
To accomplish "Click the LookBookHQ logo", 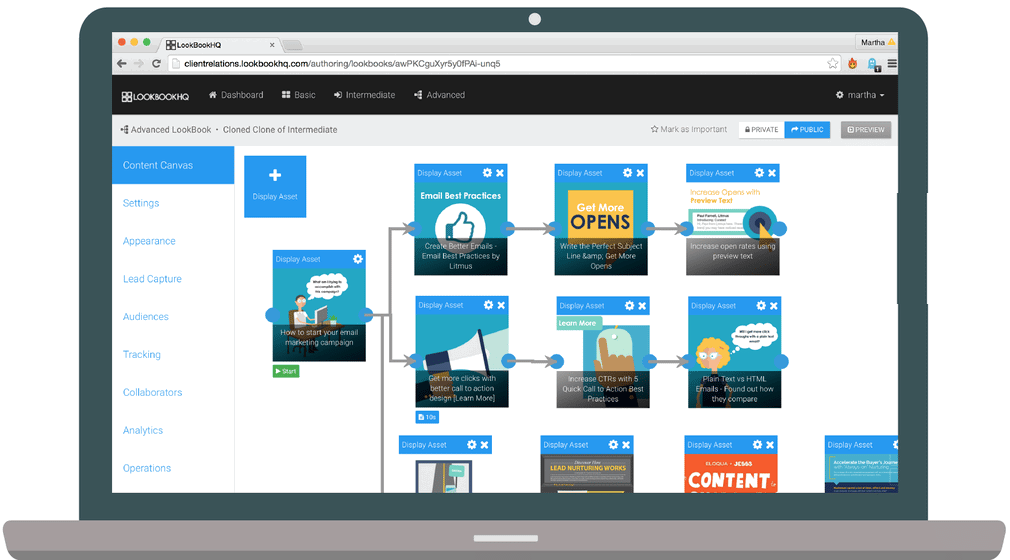I will pos(155,97).
